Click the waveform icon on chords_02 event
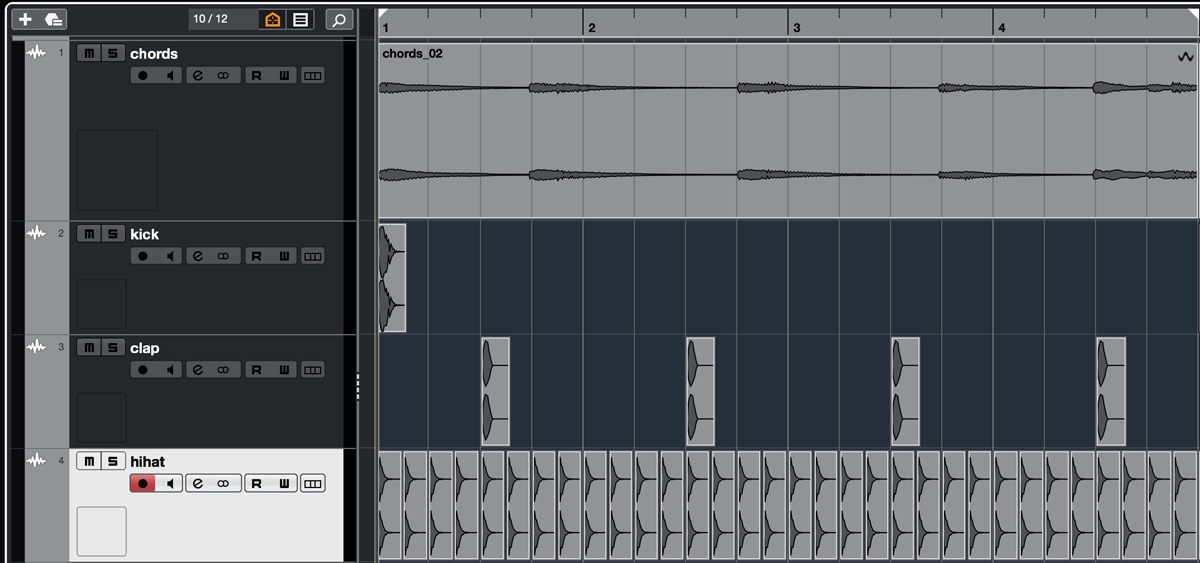Viewport: 1200px width, 563px height. [1186, 58]
